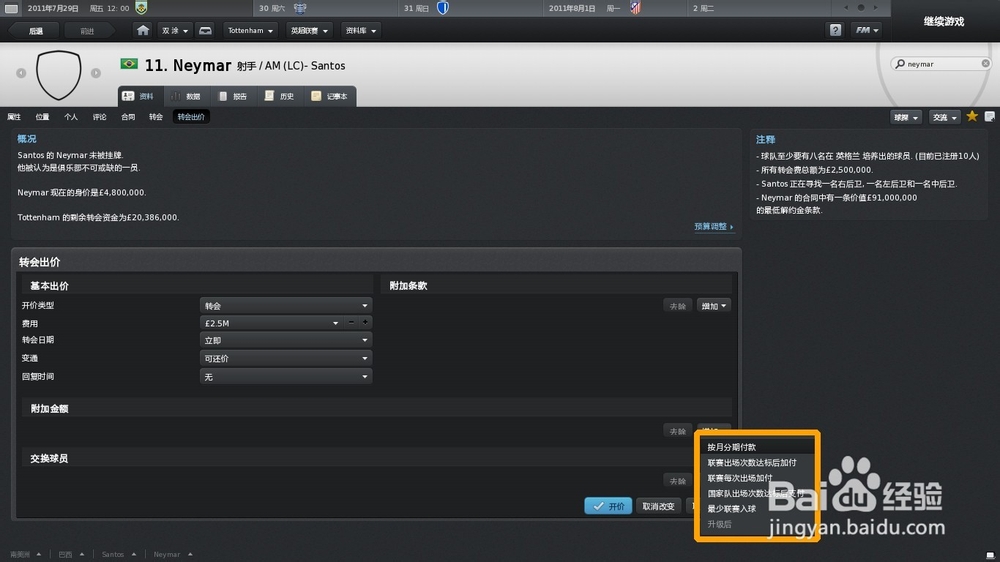Viewport: 1000px width, 562px height.
Task: Click the 后退 back button
Action: pos(36,31)
